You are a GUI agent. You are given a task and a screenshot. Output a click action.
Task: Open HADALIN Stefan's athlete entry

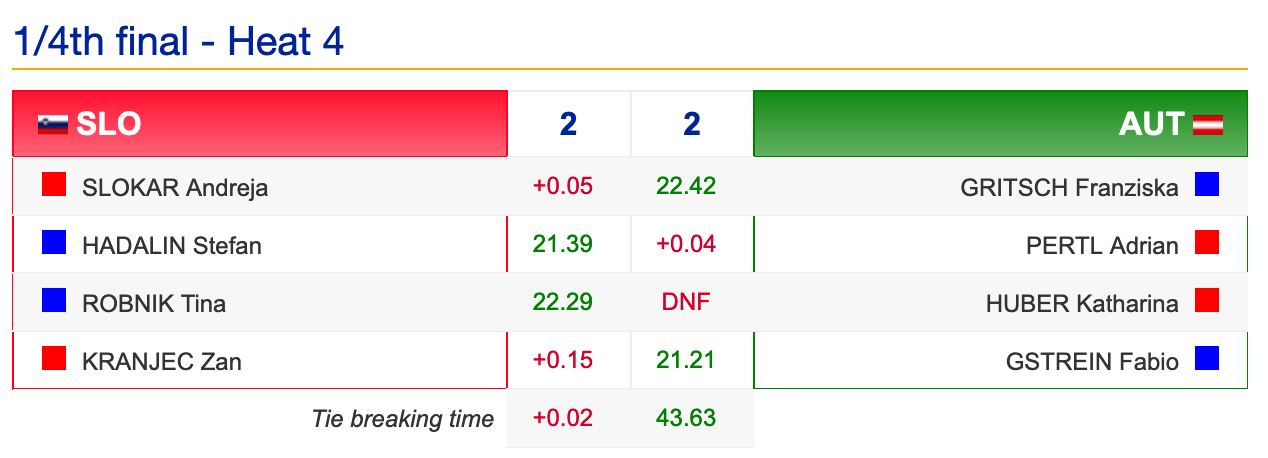tap(172, 245)
